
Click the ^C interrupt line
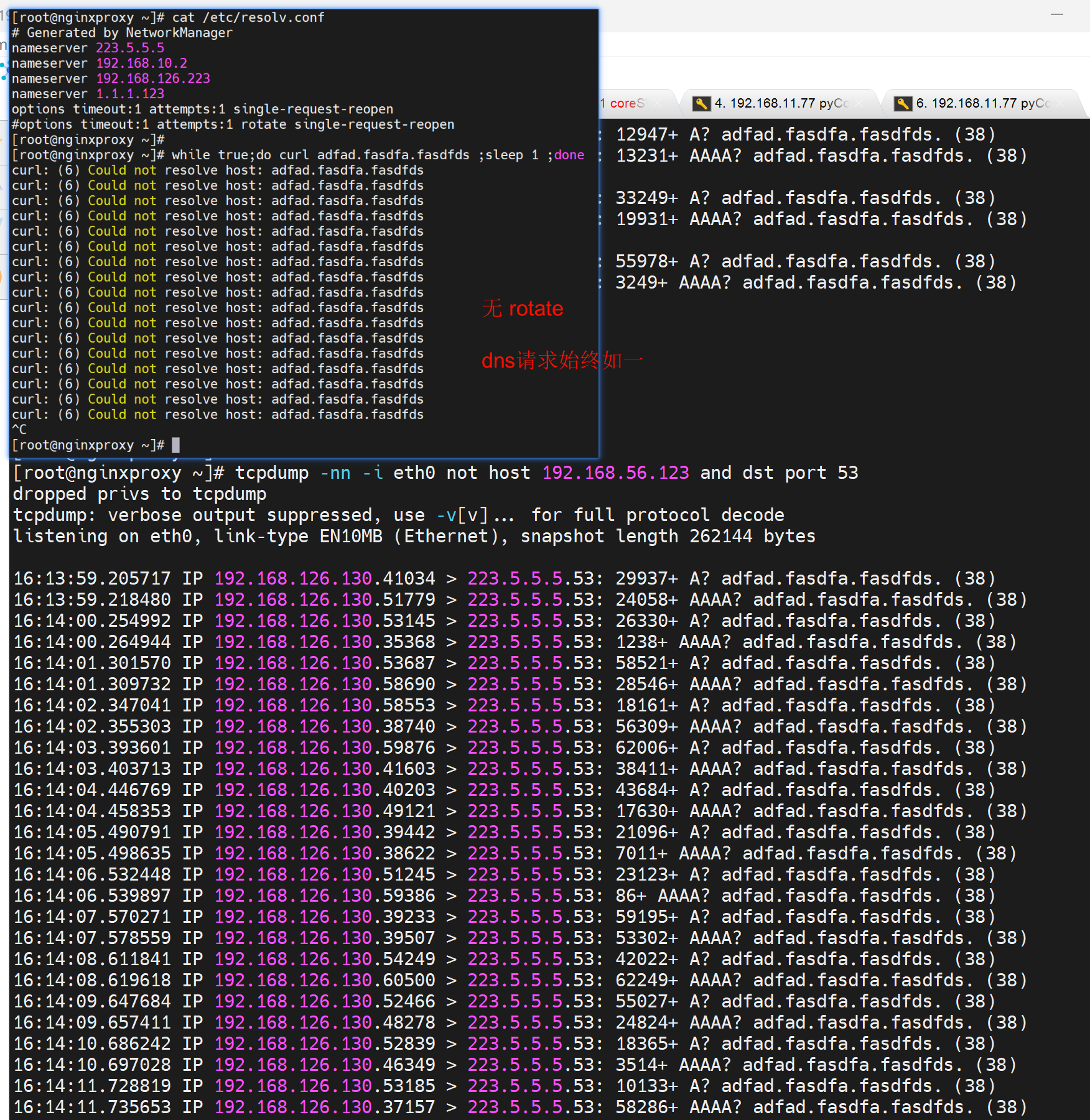[x=19, y=430]
